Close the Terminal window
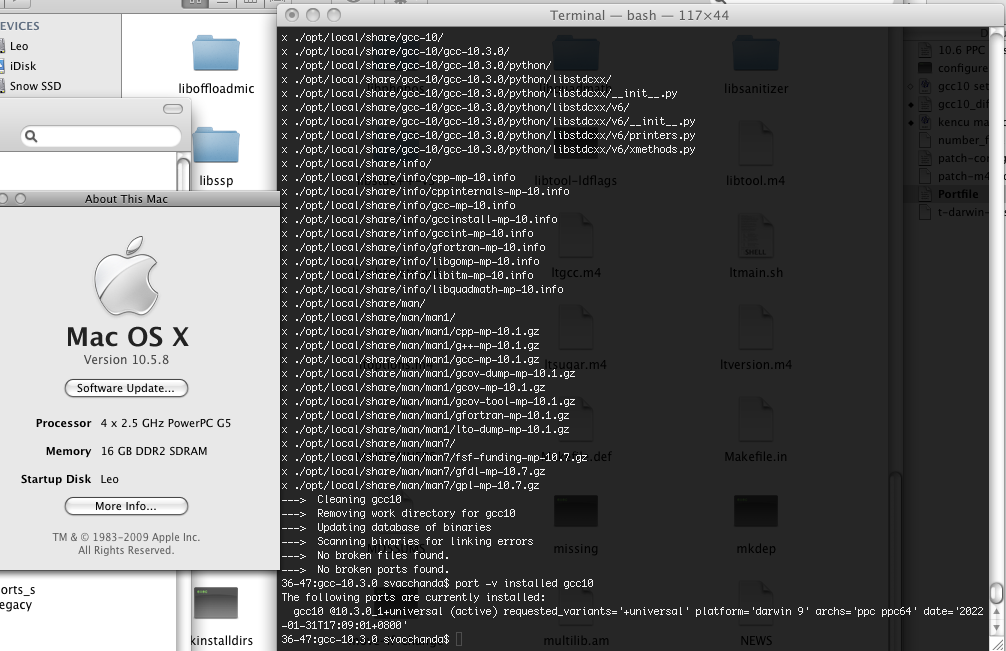This screenshot has height=651, width=1006. click(x=292, y=15)
